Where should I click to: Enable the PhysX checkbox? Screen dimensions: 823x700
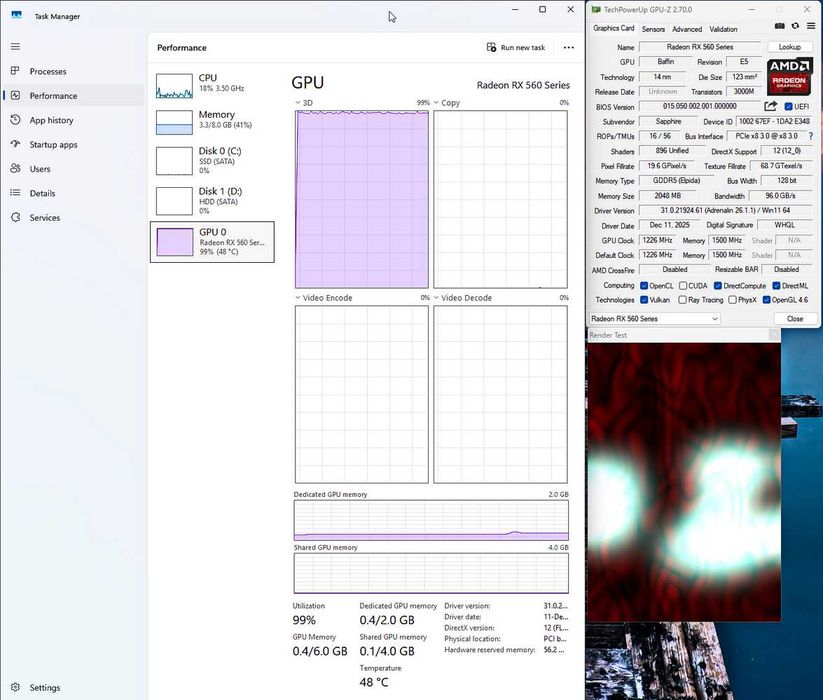733,300
